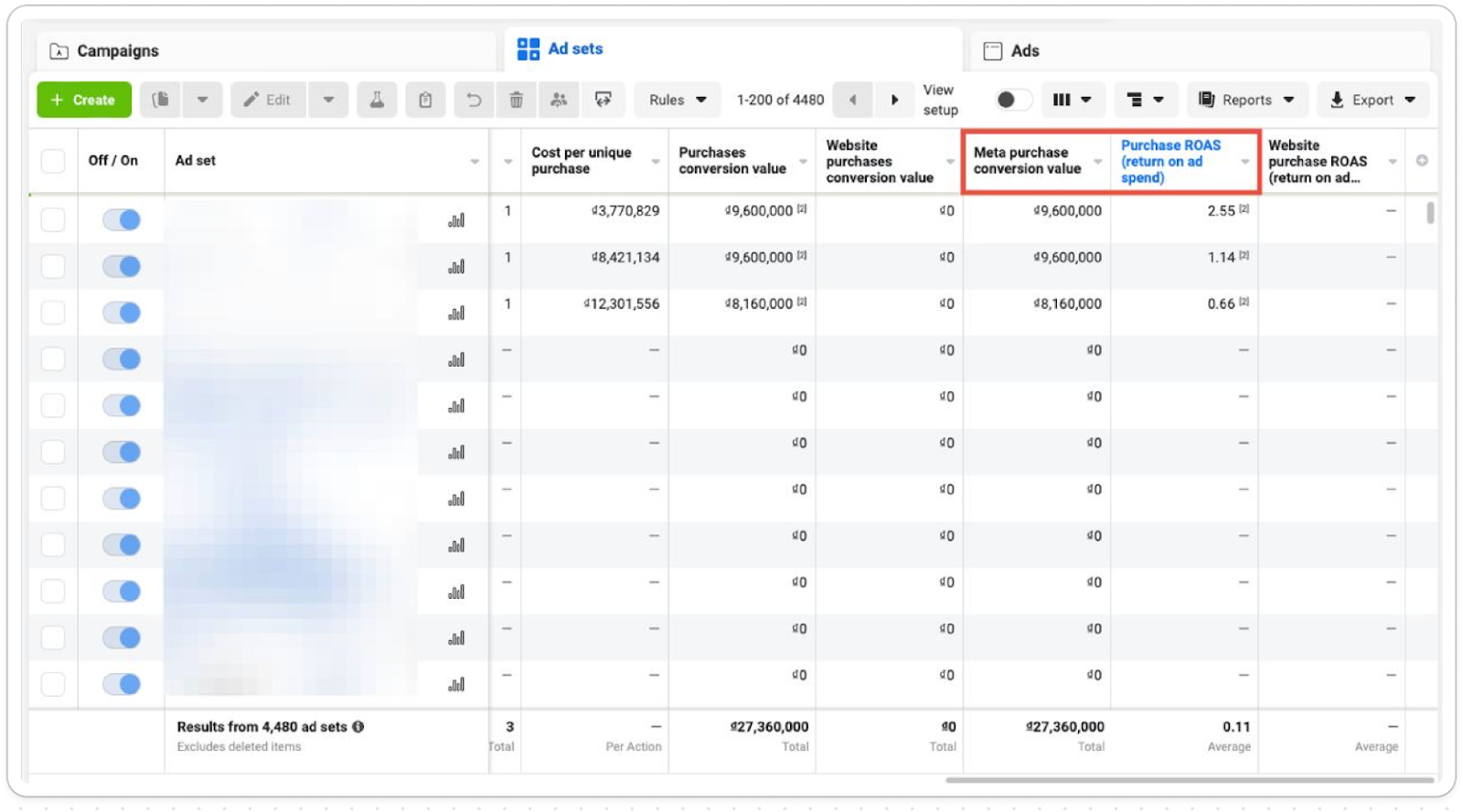Image resolution: width=1463 pixels, height=812 pixels.
Task: Click the clipboard paste icon
Action: [425, 100]
